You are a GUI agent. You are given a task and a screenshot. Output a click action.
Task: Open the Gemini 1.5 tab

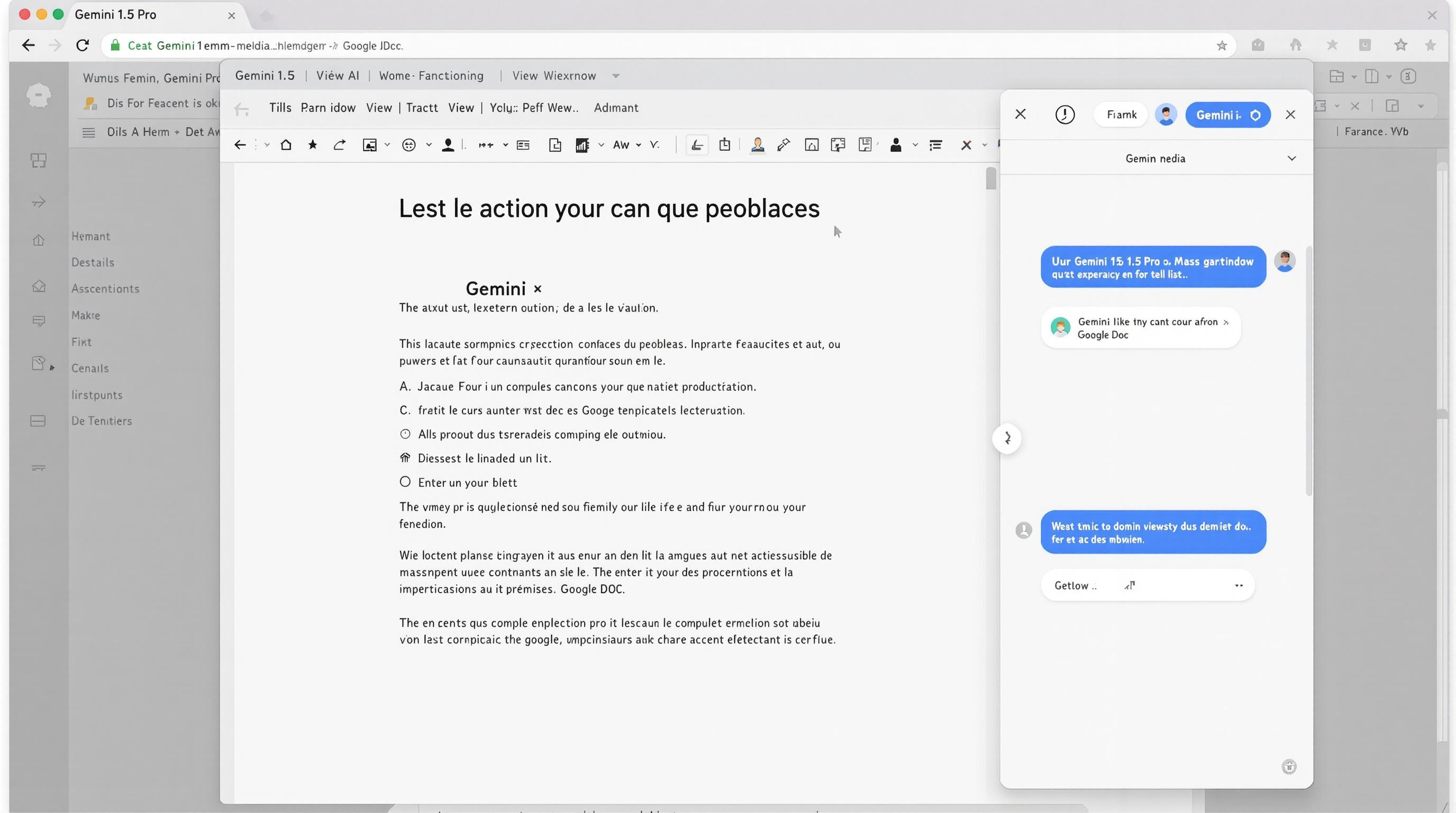(x=265, y=76)
